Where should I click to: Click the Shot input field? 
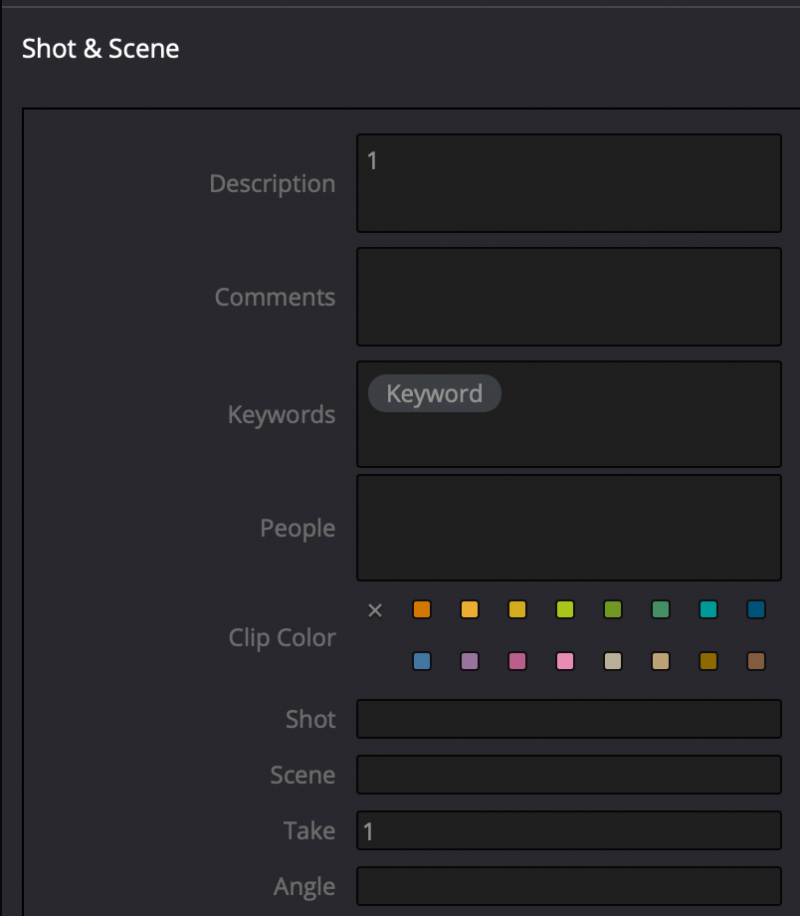pos(568,719)
